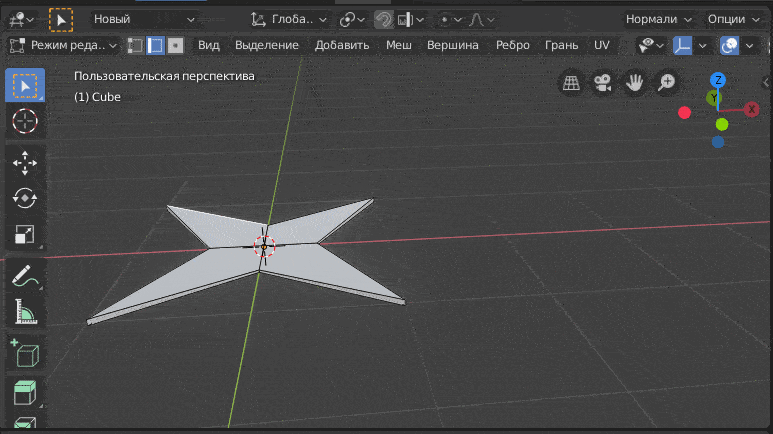The height and width of the screenshot is (434, 773).
Task: Open the Режим реда.. mode dropdown
Action: [64, 45]
